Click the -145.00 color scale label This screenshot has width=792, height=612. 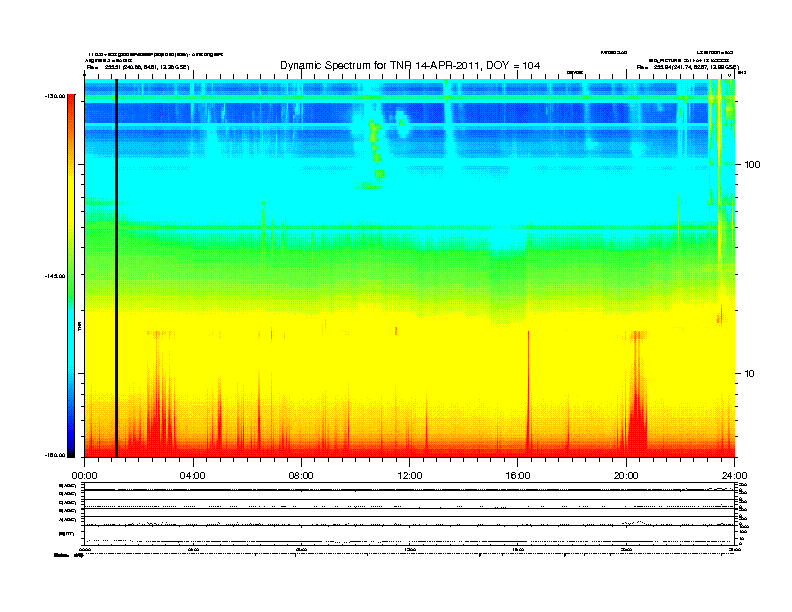(x=55, y=276)
